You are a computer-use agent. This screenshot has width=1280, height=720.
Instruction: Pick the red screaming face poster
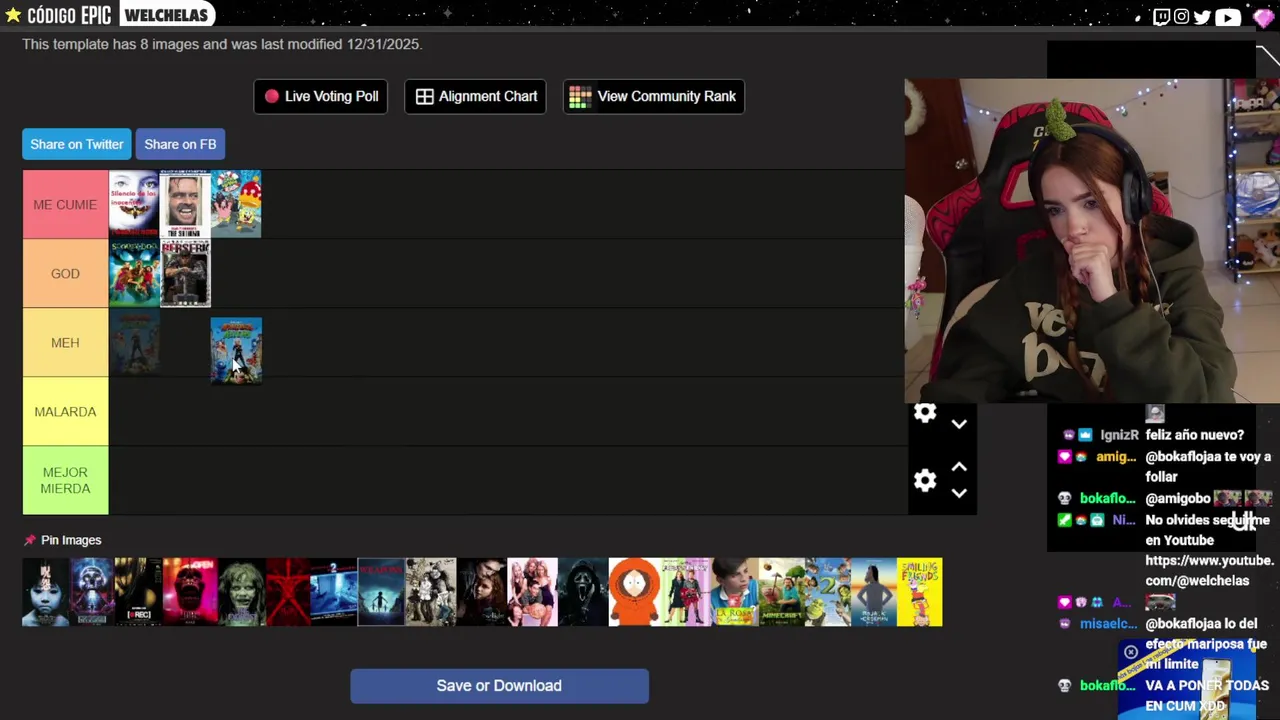coord(190,592)
